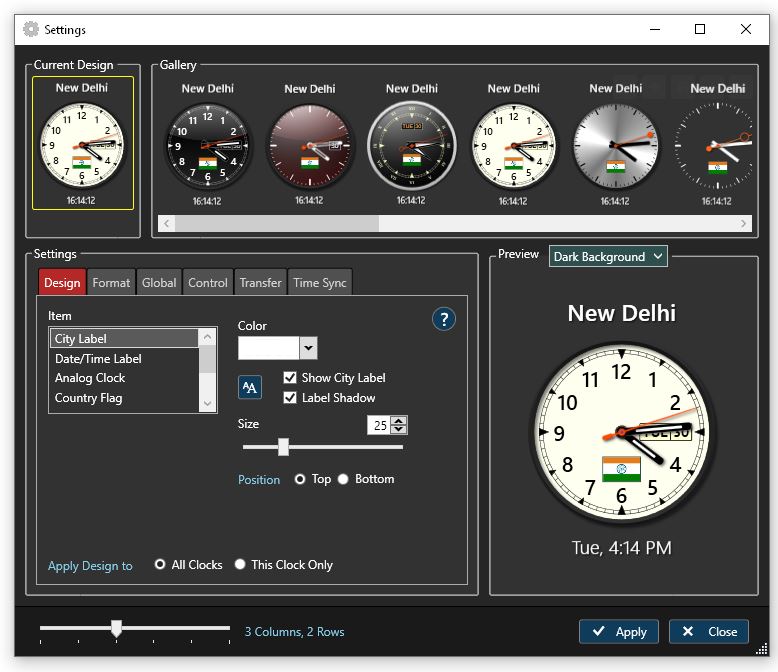Maximize the Settings window

pyautogui.click(x=700, y=29)
